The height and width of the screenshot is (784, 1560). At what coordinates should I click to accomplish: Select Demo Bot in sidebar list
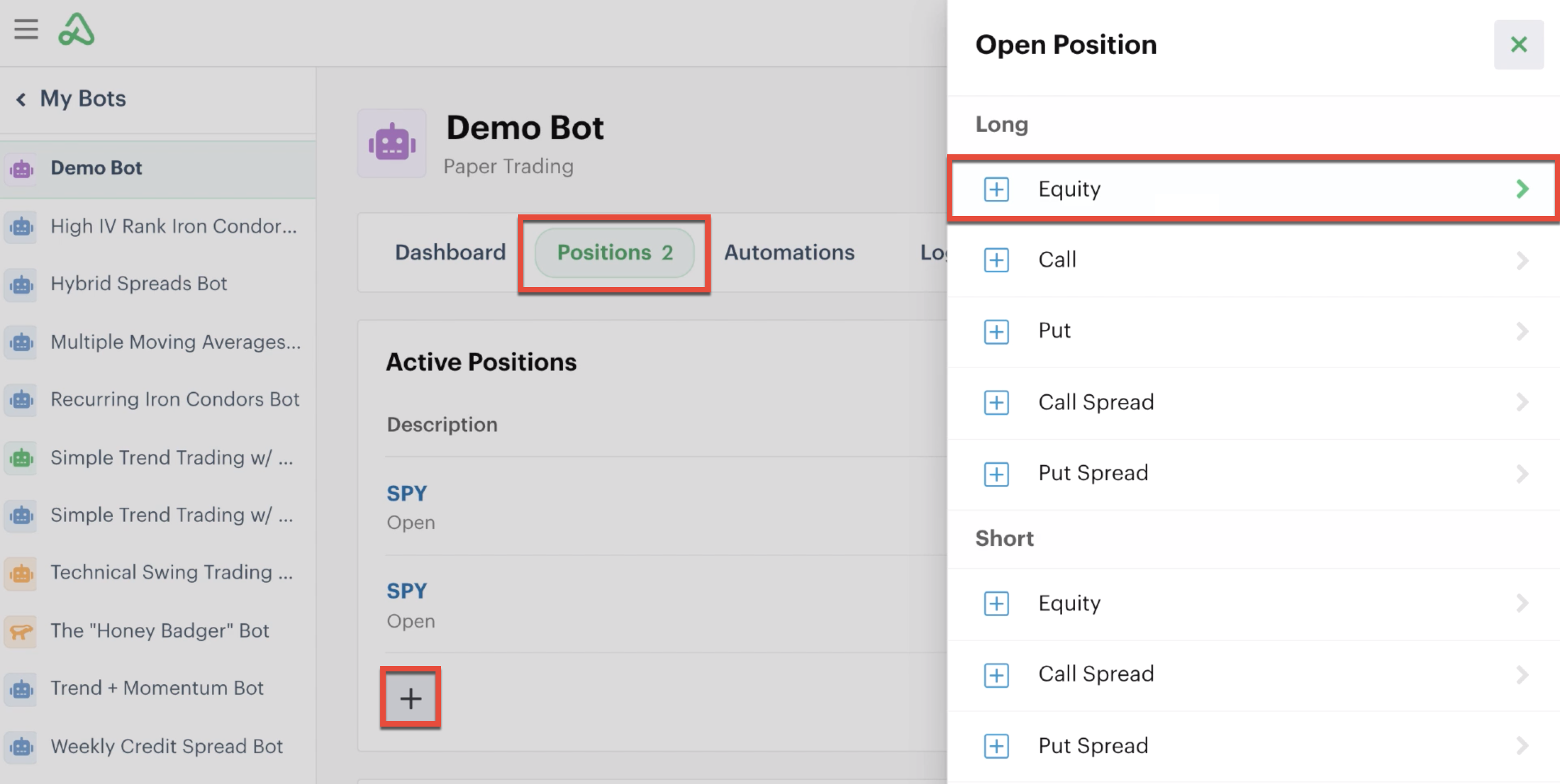point(158,169)
